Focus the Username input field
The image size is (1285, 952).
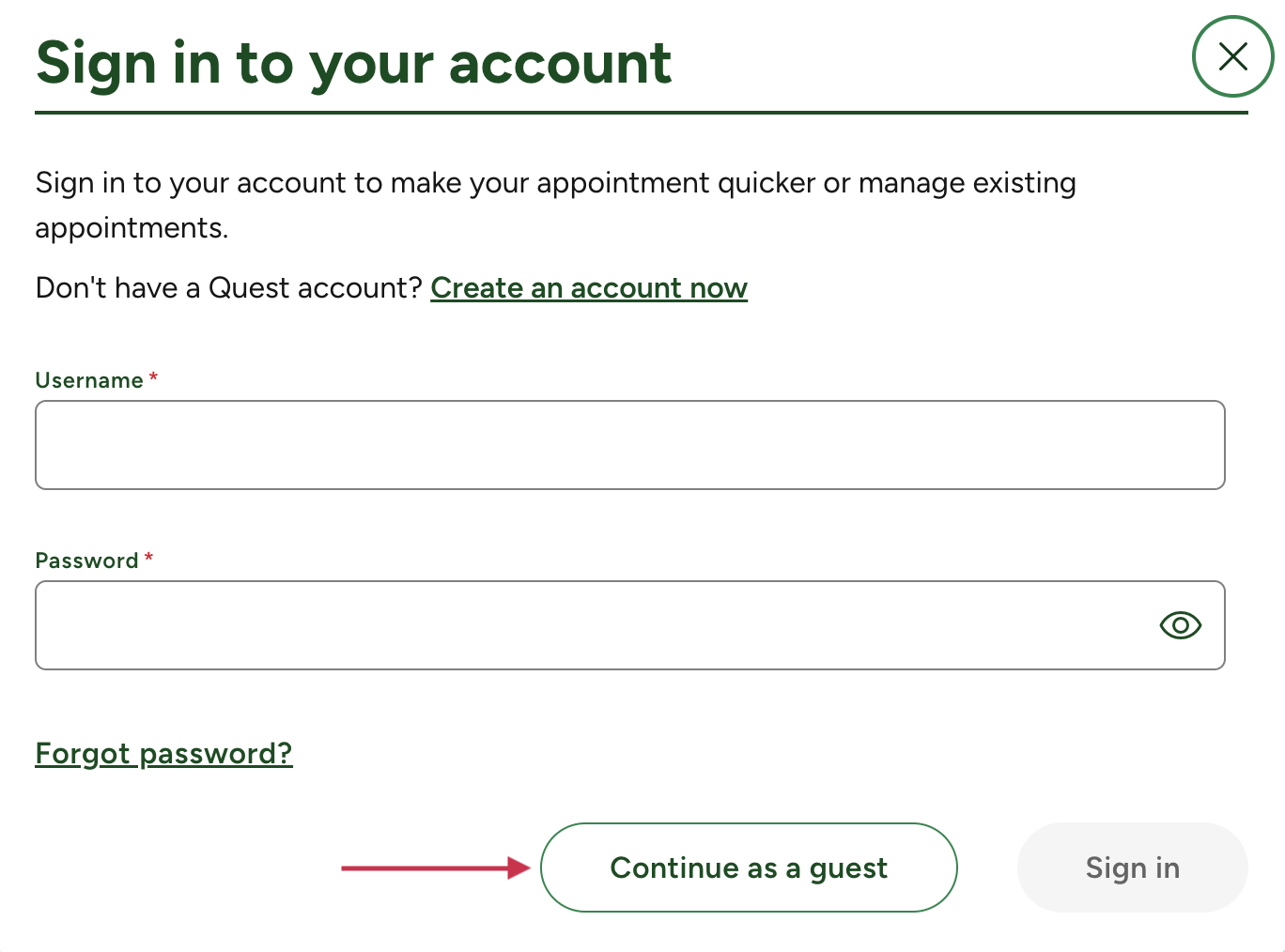[629, 444]
